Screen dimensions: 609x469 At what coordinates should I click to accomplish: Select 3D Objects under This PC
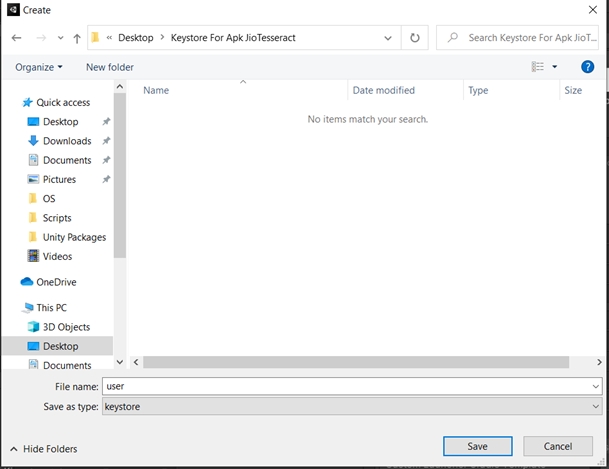coord(66,327)
